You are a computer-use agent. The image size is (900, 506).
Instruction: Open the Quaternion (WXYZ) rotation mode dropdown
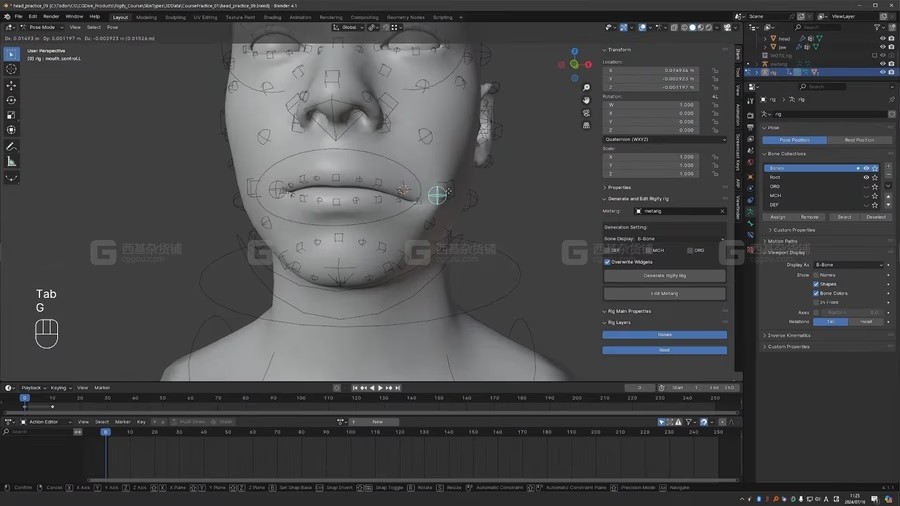tap(665, 139)
